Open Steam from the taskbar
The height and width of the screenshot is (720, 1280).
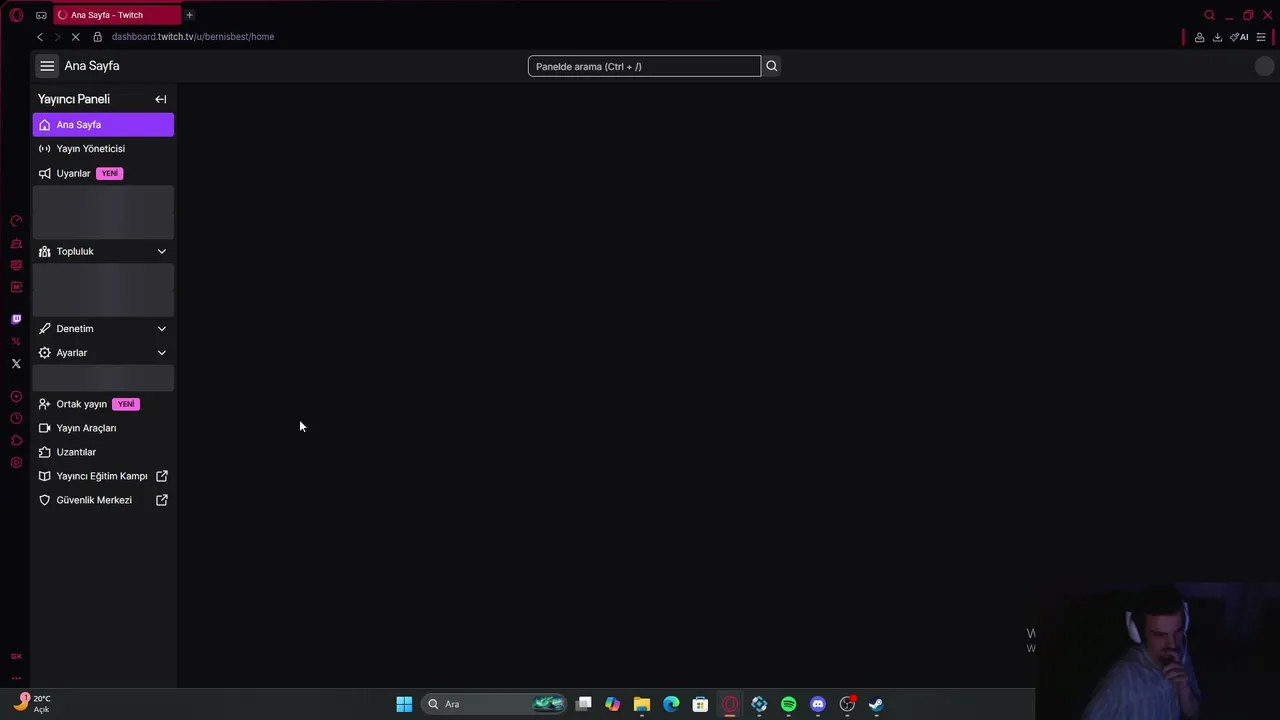point(876,704)
